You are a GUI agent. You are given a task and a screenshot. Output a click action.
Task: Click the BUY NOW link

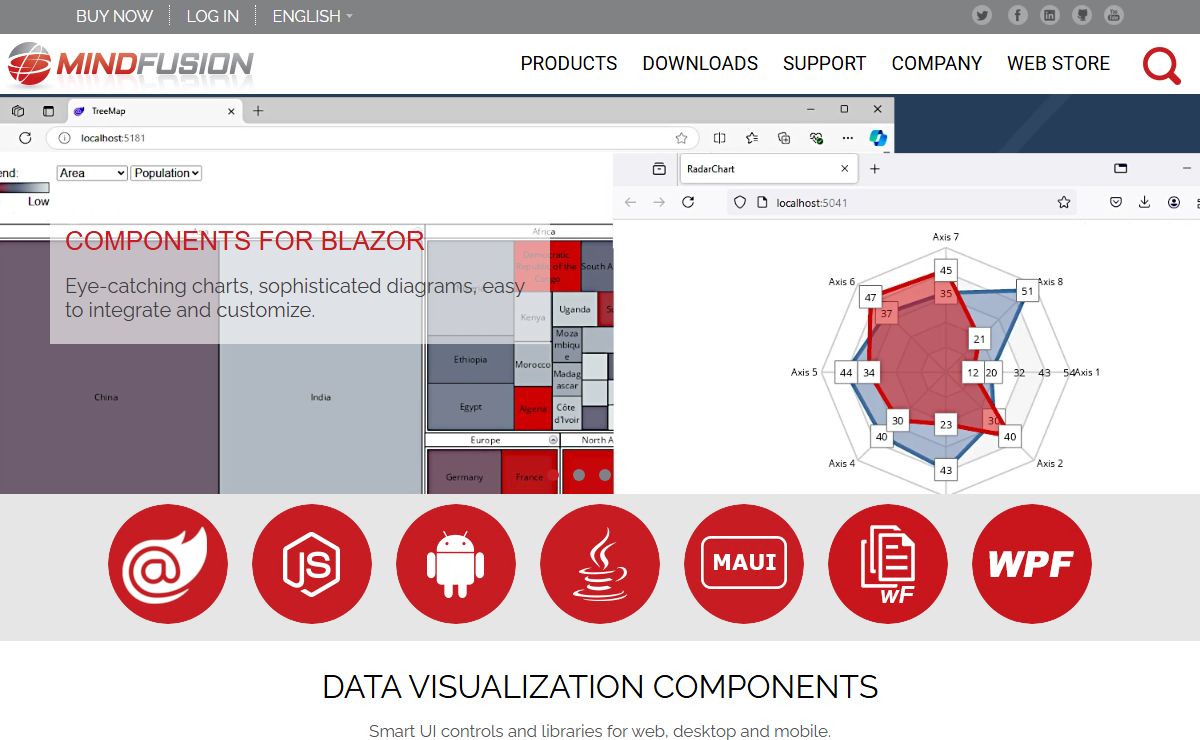pos(115,16)
